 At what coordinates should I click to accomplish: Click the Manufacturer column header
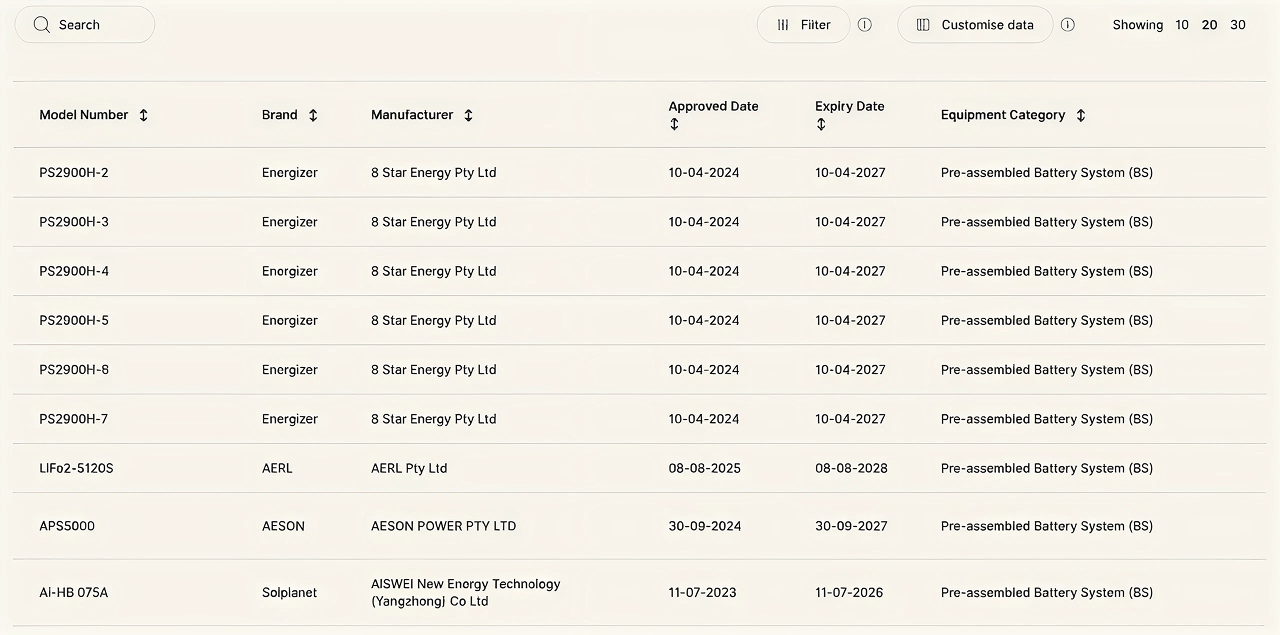click(x=412, y=115)
